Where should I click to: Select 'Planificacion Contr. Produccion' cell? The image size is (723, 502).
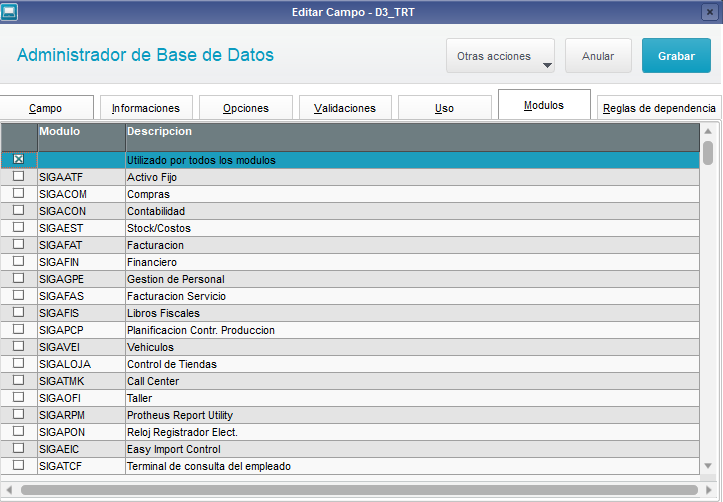point(413,330)
